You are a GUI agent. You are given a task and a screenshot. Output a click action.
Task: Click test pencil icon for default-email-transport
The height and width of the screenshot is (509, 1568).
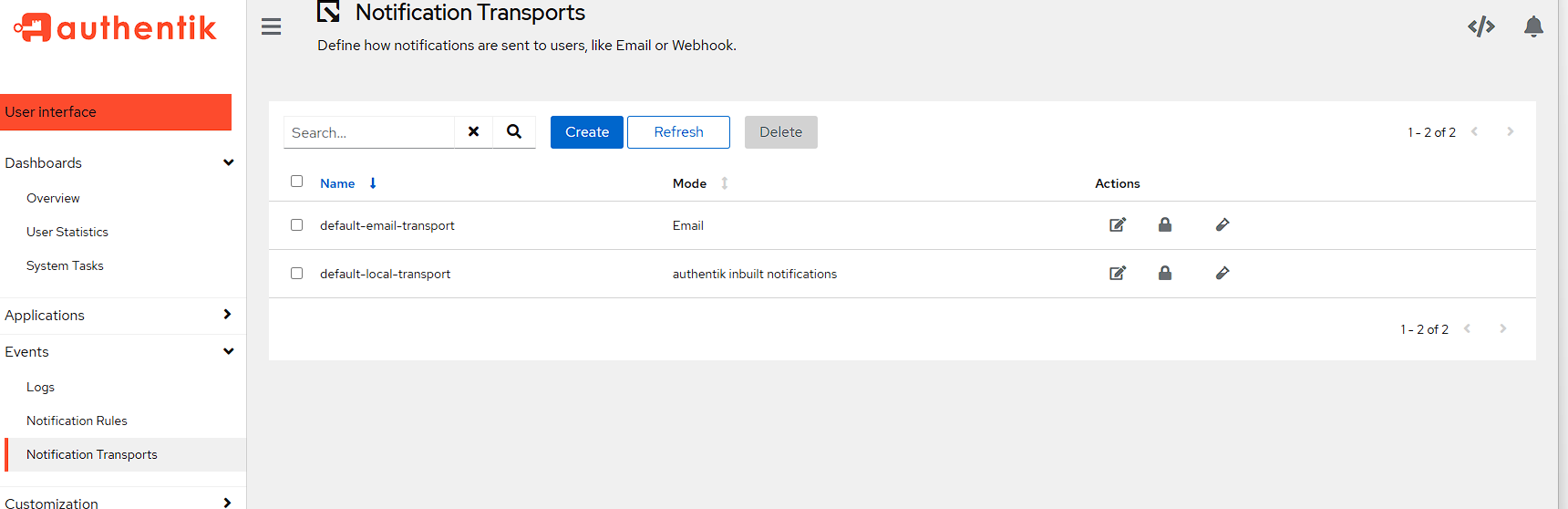[x=1222, y=225]
